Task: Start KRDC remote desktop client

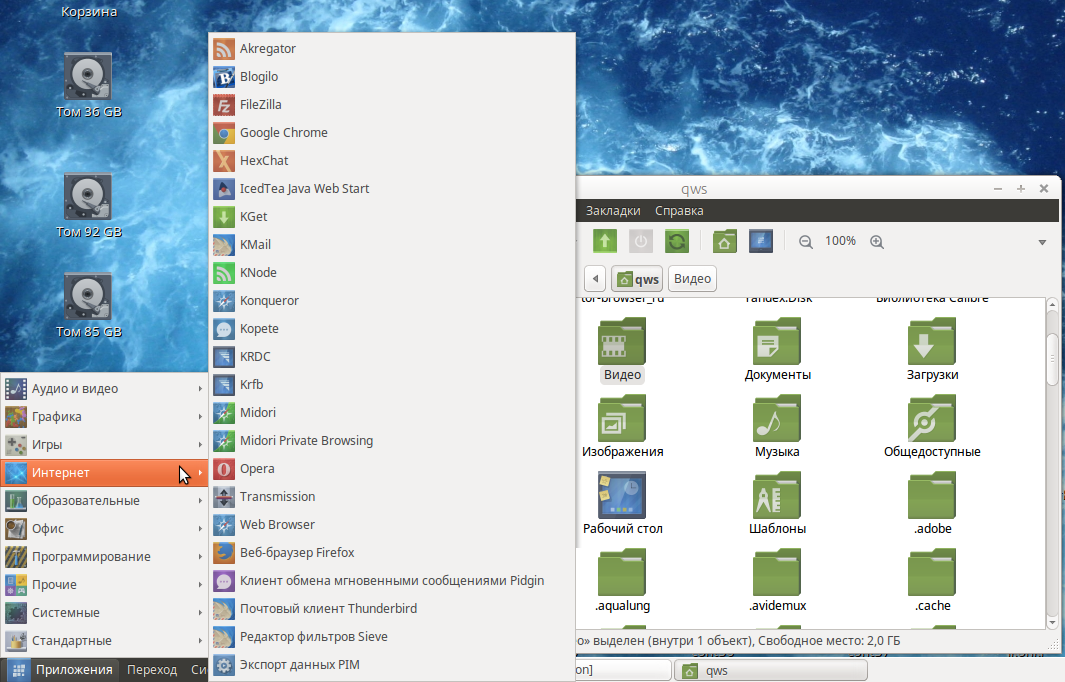Action: pos(392,357)
